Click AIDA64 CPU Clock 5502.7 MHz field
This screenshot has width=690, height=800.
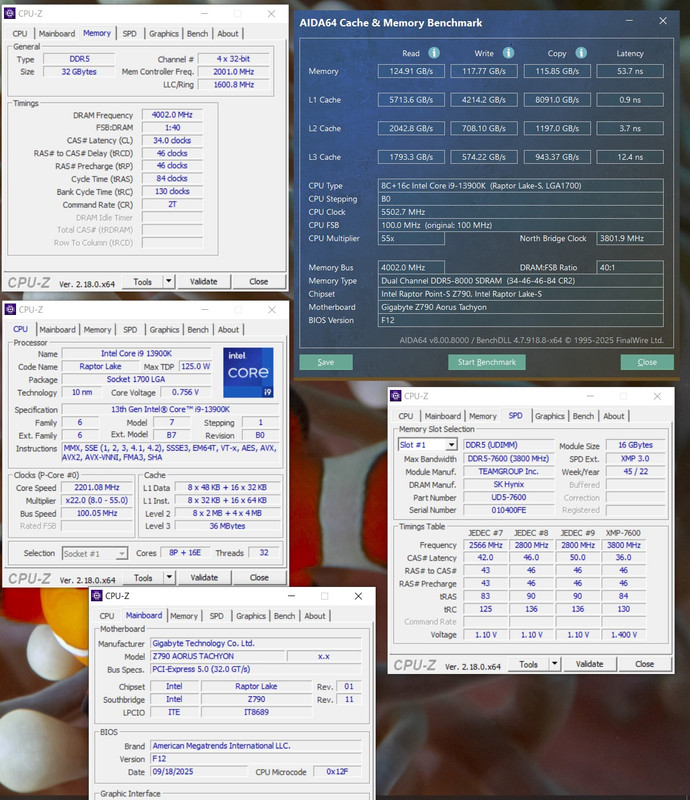point(521,212)
